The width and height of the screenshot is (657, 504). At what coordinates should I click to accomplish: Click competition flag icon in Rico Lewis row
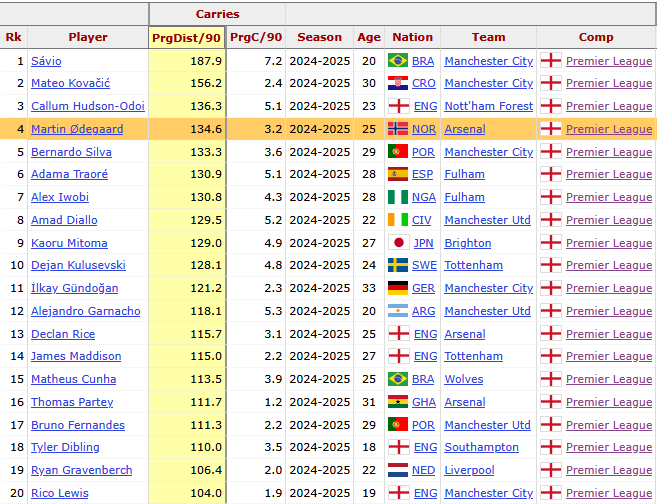click(551, 493)
